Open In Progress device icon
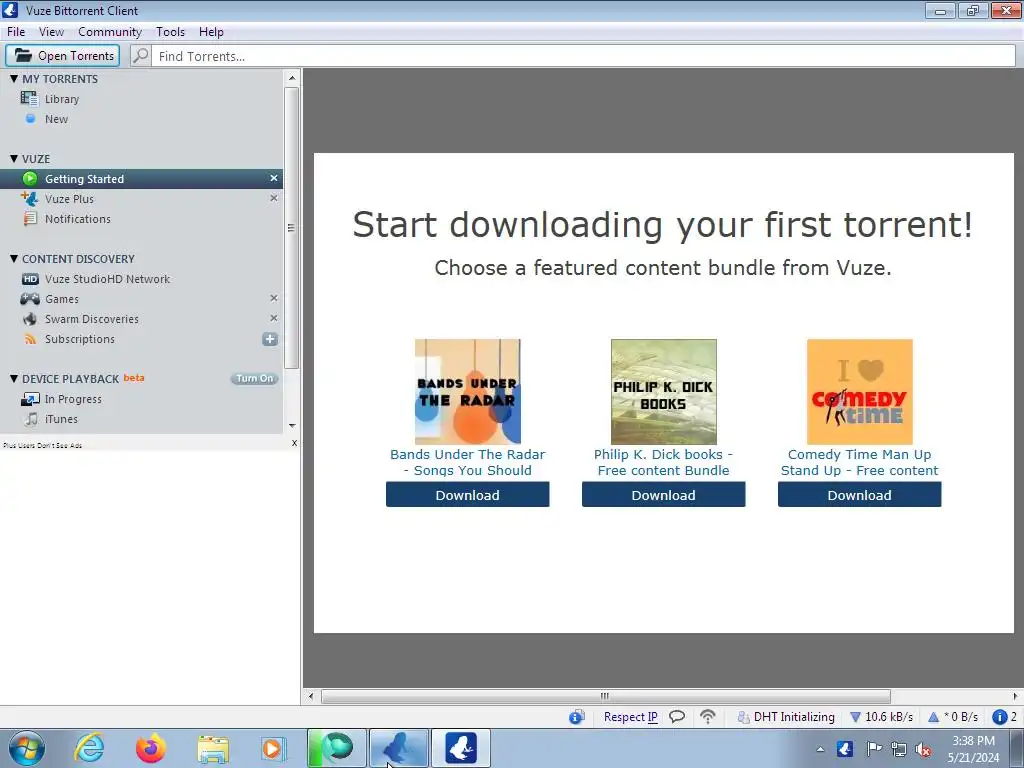The width and height of the screenshot is (1024, 768). [30, 399]
